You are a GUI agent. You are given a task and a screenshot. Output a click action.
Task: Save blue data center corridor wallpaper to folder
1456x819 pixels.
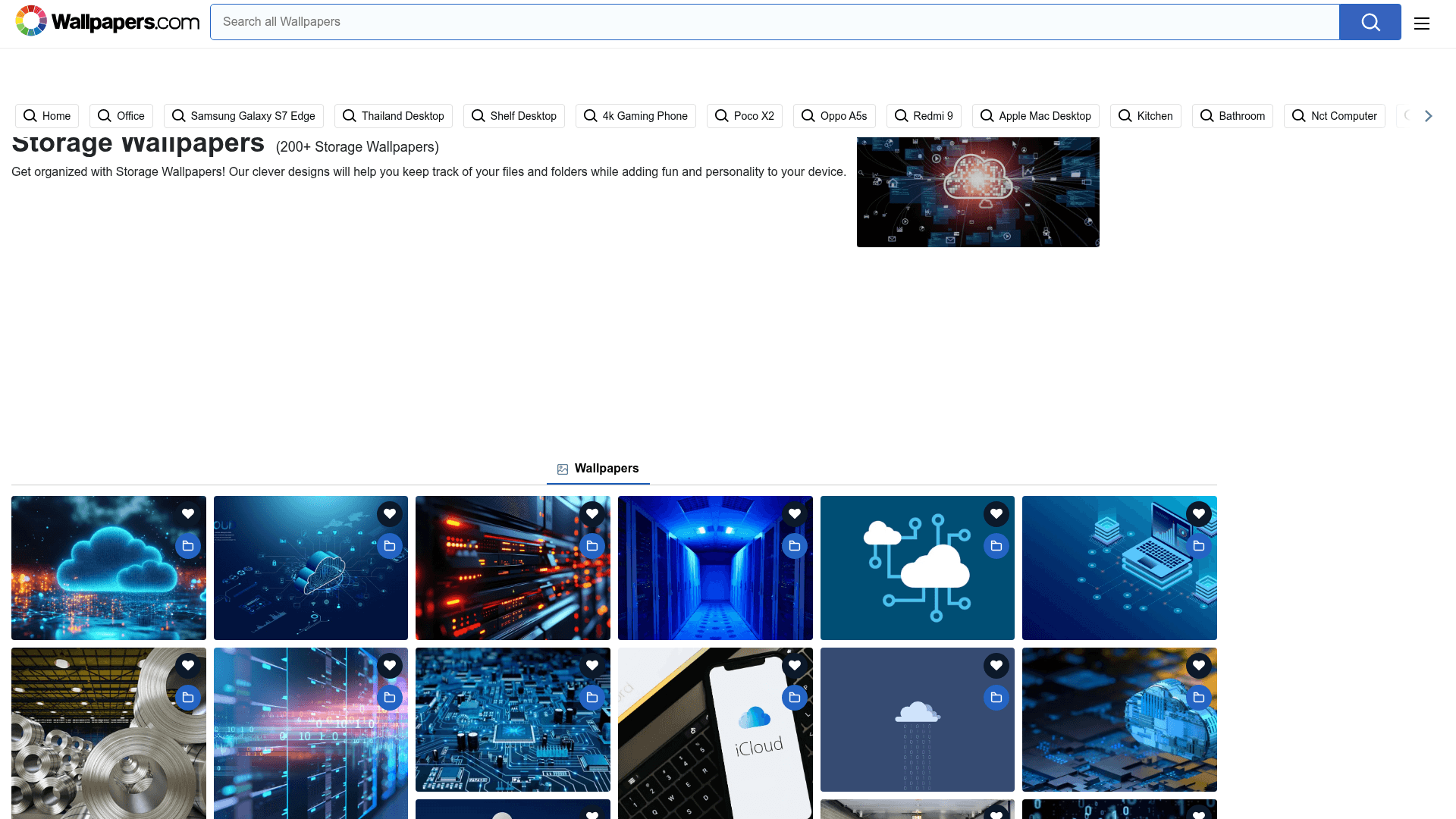pos(795,546)
